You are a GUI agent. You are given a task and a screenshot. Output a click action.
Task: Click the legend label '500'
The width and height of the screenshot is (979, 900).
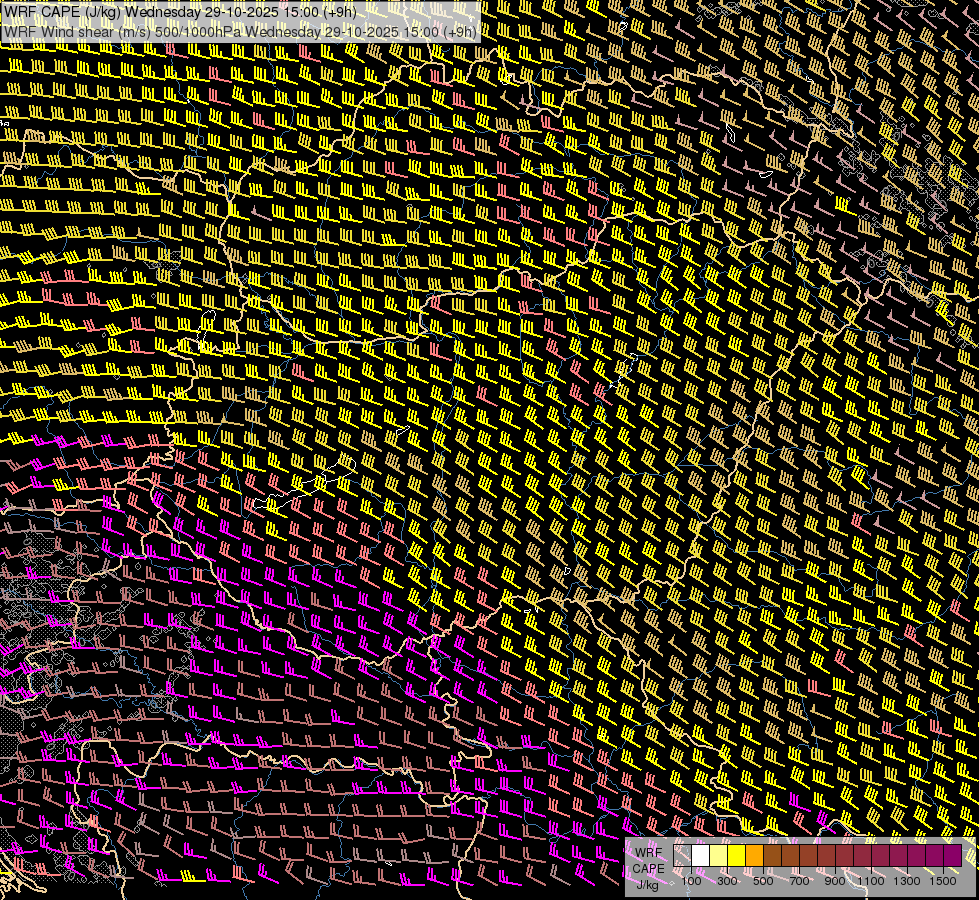click(x=763, y=881)
